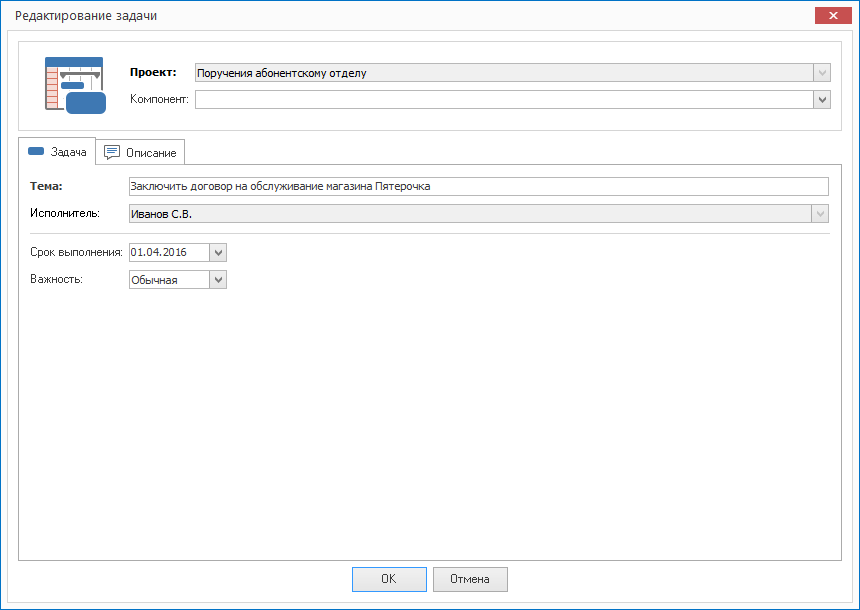860x610 pixels.
Task: Close the Редактирование задачи dialog
Action: (x=833, y=15)
